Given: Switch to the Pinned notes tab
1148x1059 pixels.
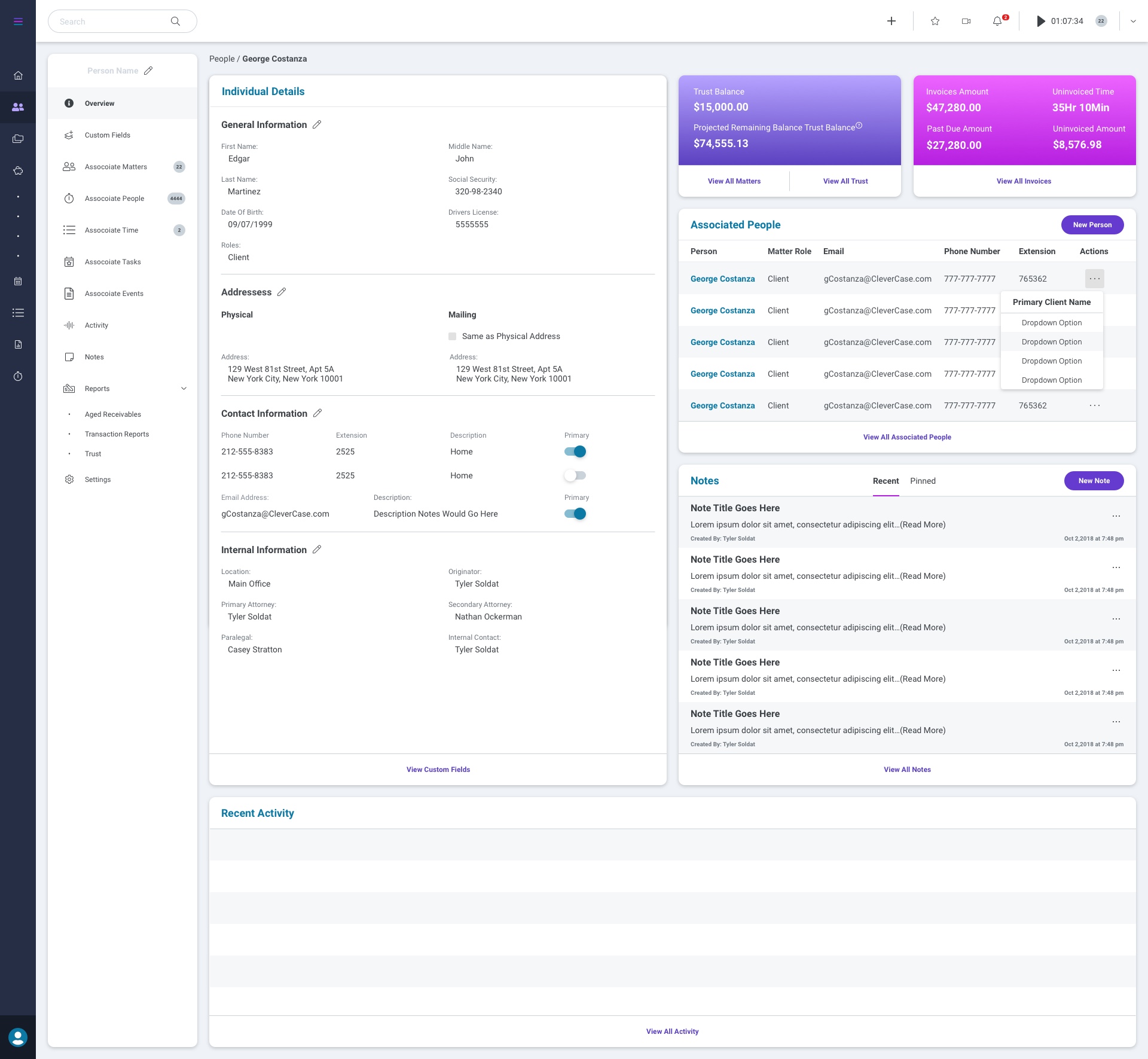Looking at the screenshot, I should (x=923, y=481).
